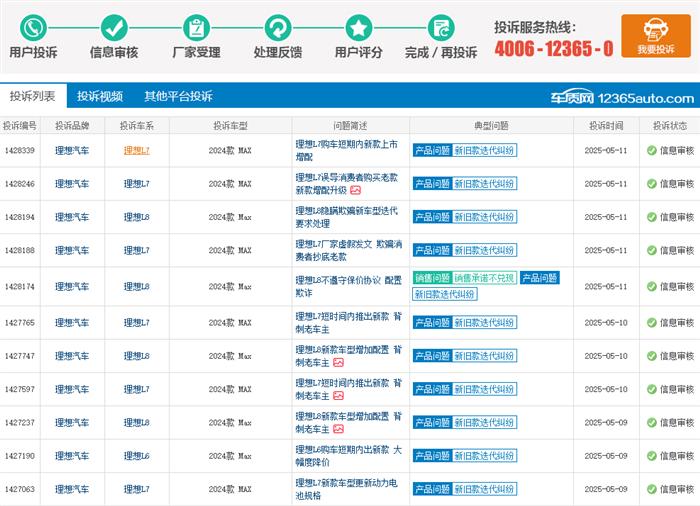Open complaint titled 理想L7厂家虚假发文

point(349,250)
